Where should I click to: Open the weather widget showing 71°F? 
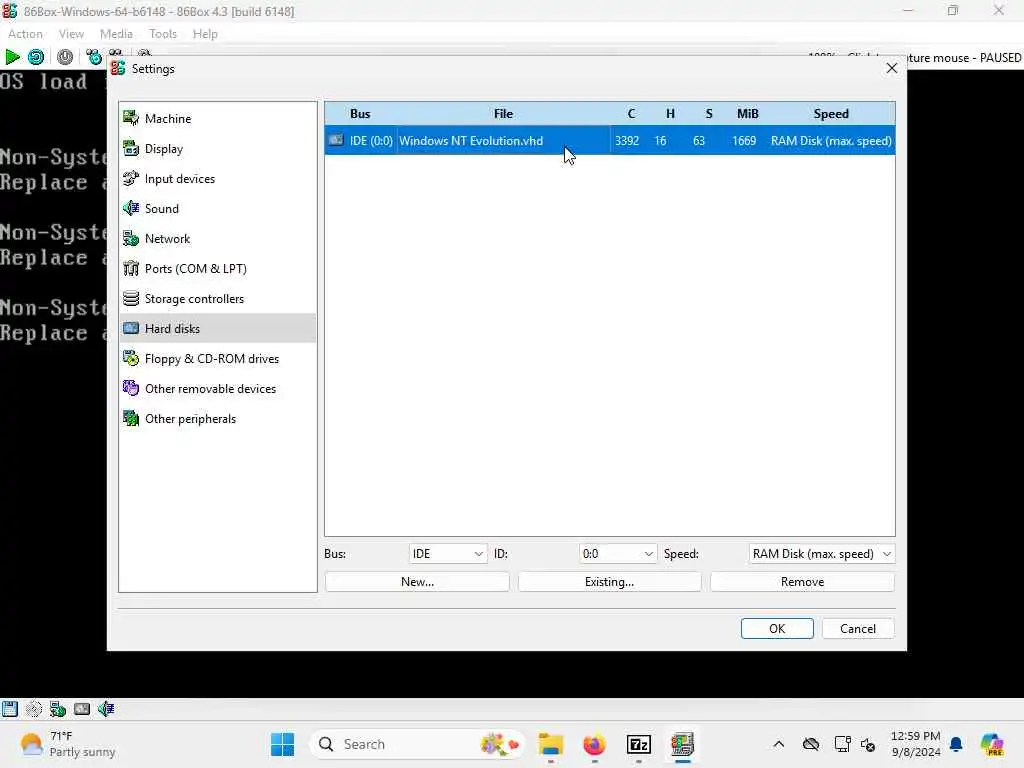(67, 744)
